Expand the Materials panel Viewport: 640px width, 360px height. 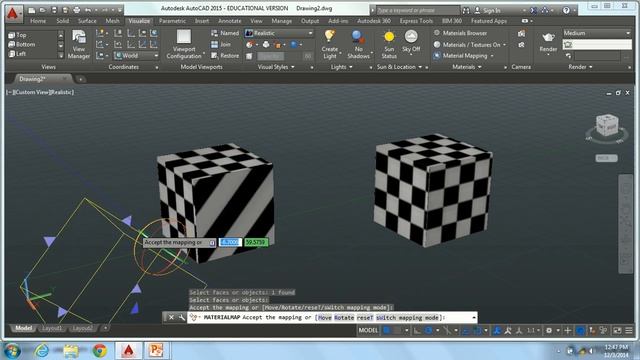click(467, 67)
